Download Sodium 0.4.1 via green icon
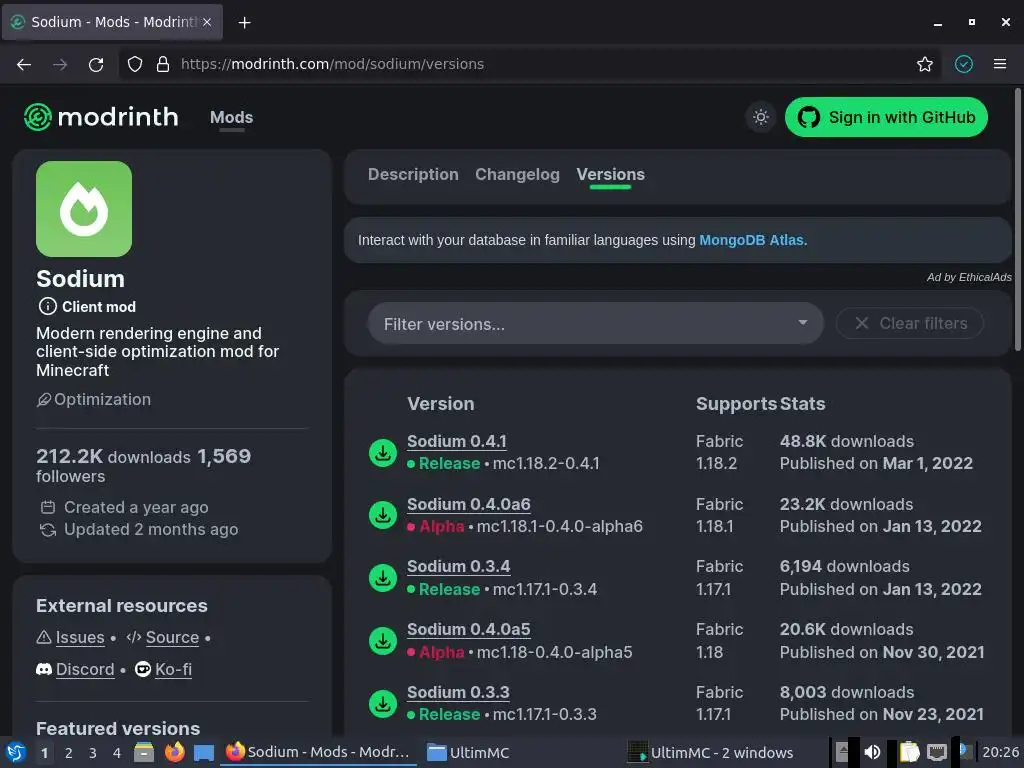This screenshot has height=768, width=1024. [x=383, y=453]
